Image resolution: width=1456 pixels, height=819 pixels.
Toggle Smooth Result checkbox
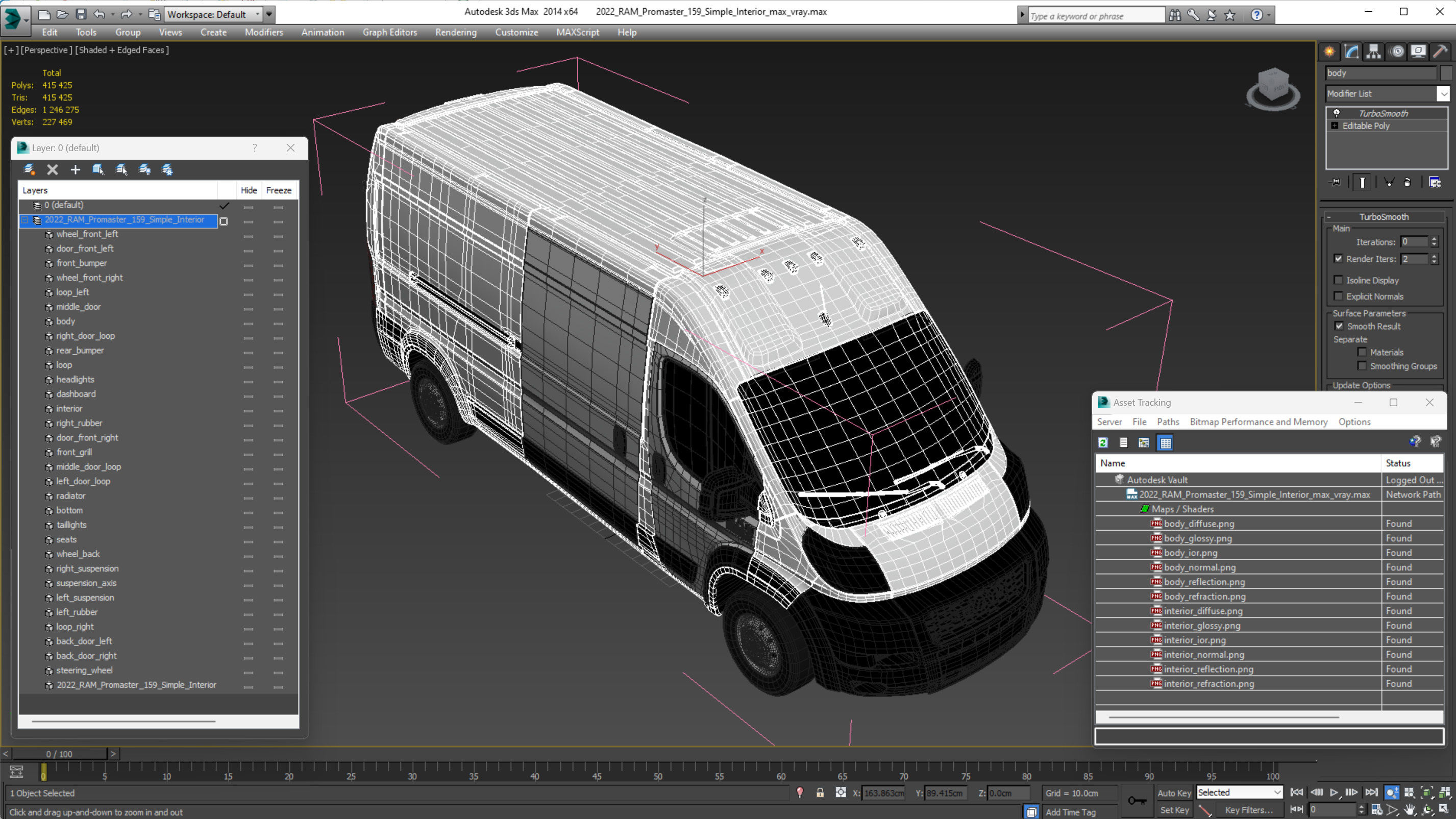(1339, 326)
